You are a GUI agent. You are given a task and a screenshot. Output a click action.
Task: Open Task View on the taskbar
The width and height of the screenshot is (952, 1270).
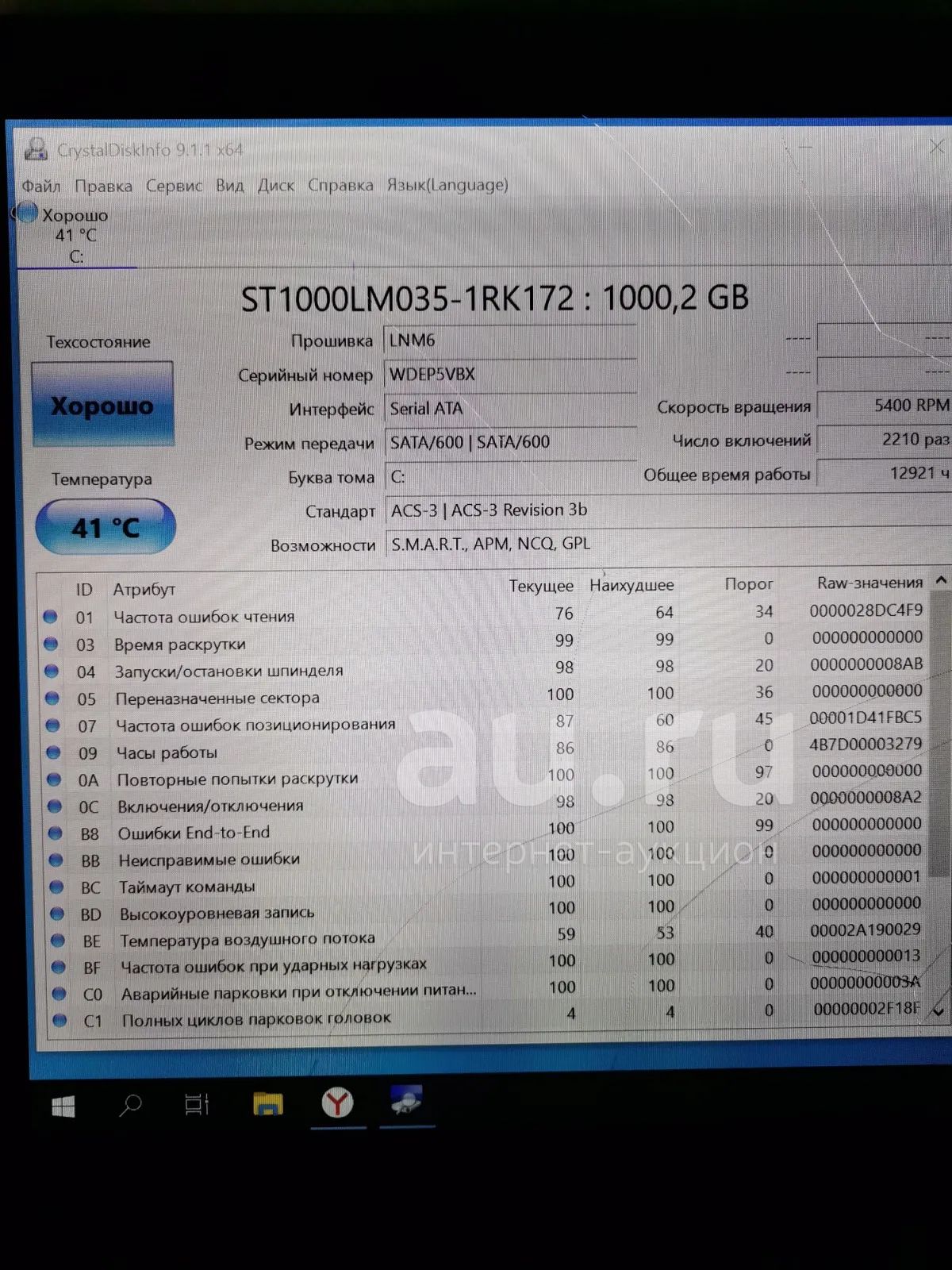pos(197,1104)
